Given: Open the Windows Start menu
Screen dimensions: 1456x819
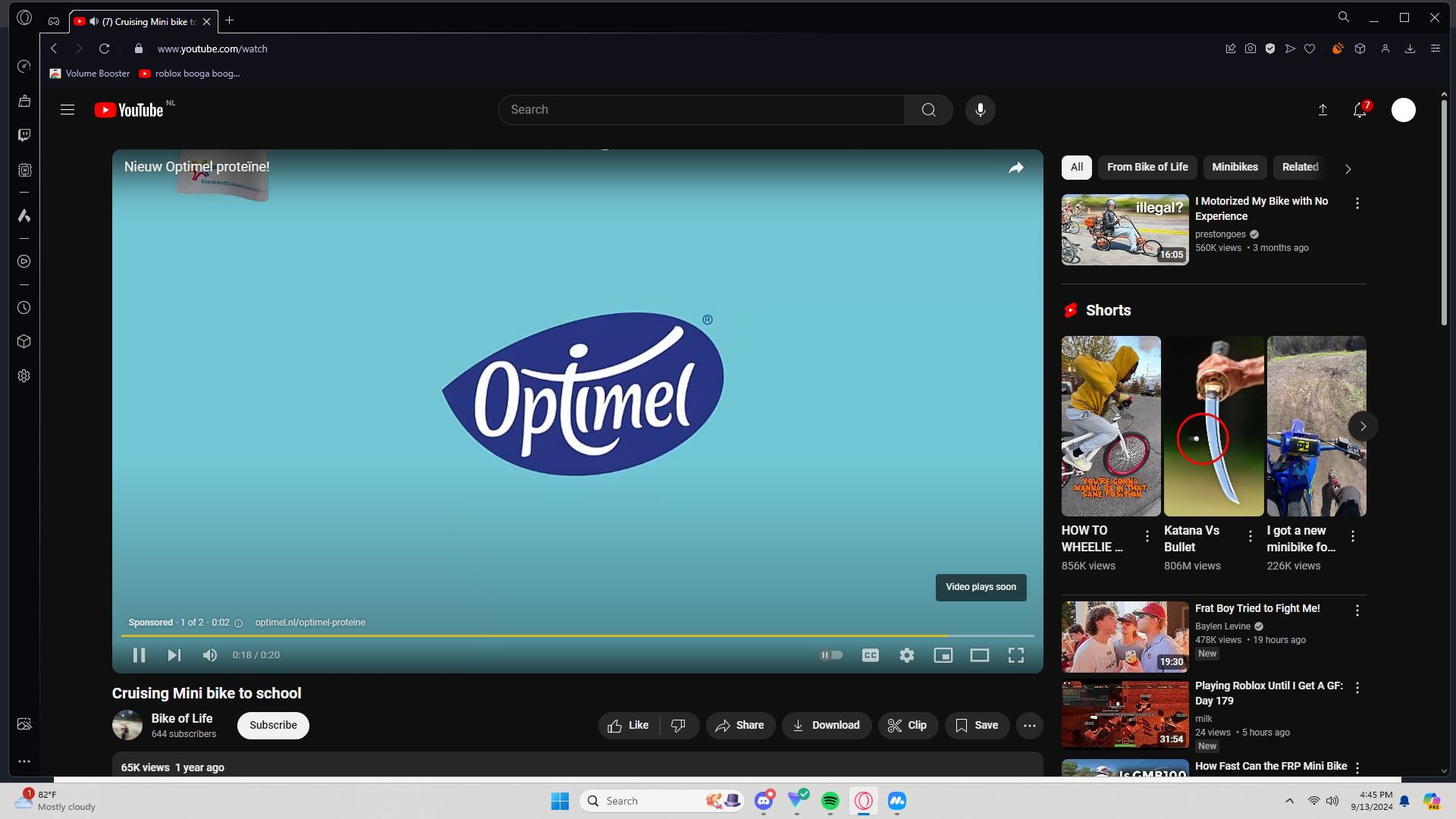Looking at the screenshot, I should point(560,801).
